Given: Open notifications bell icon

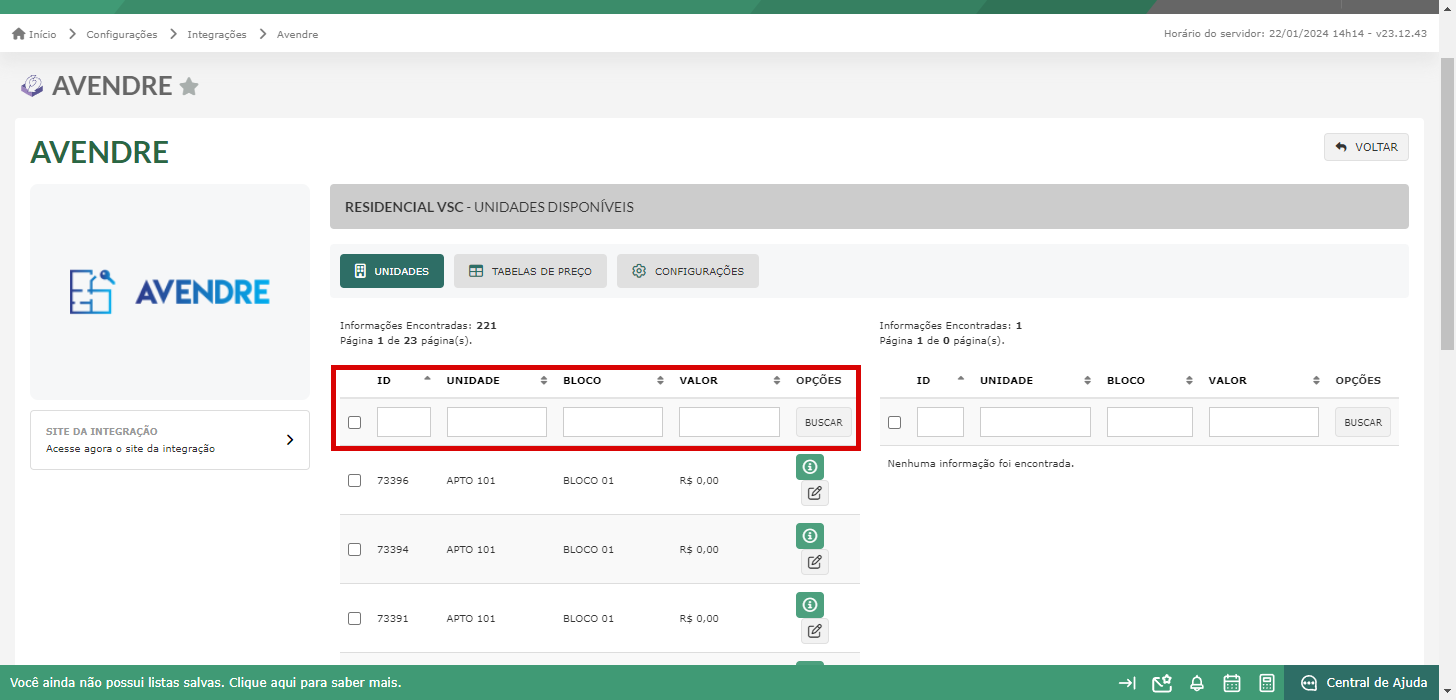Looking at the screenshot, I should tap(1197, 683).
